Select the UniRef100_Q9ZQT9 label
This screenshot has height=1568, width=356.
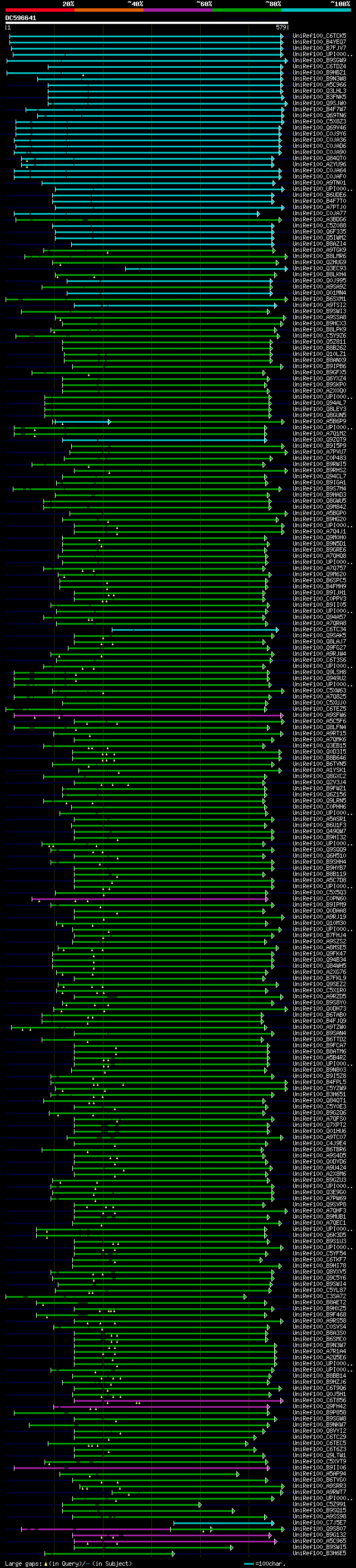[319, 439]
